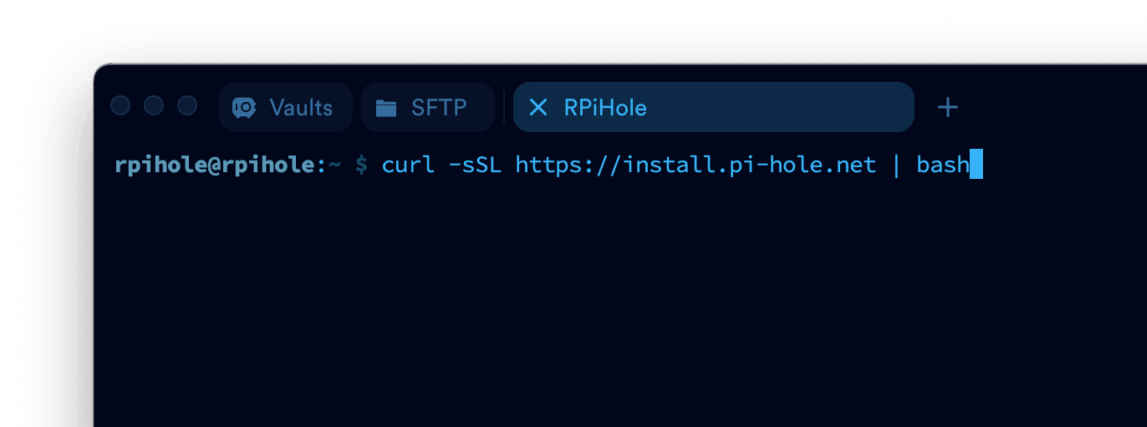Click the word curl in the command

point(408,165)
